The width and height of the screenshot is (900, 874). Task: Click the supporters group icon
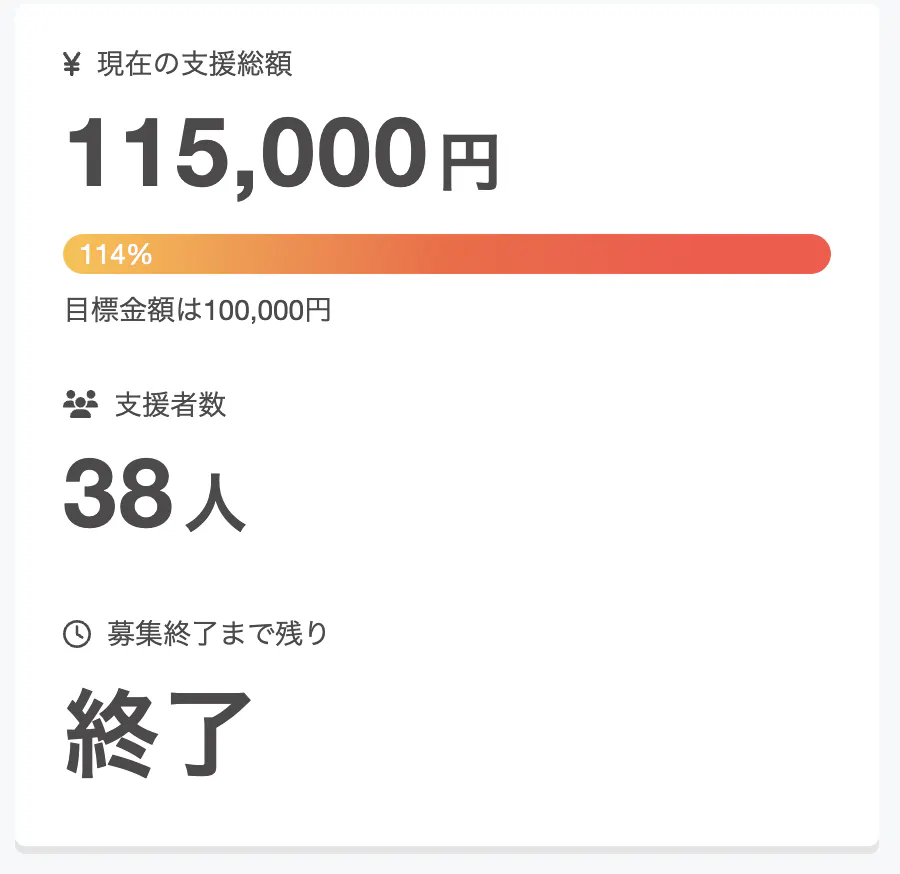click(80, 404)
